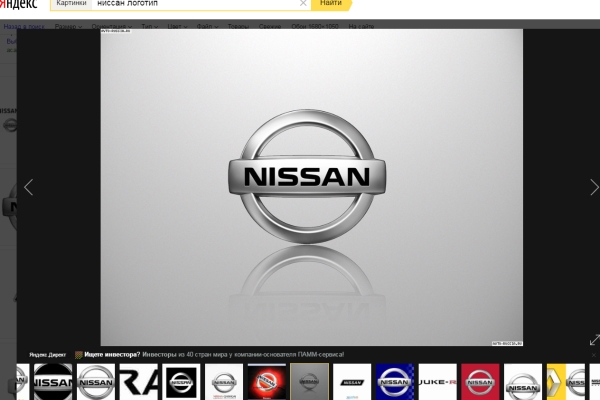Open the black-circle NISSAN thumbnail

tap(53, 382)
